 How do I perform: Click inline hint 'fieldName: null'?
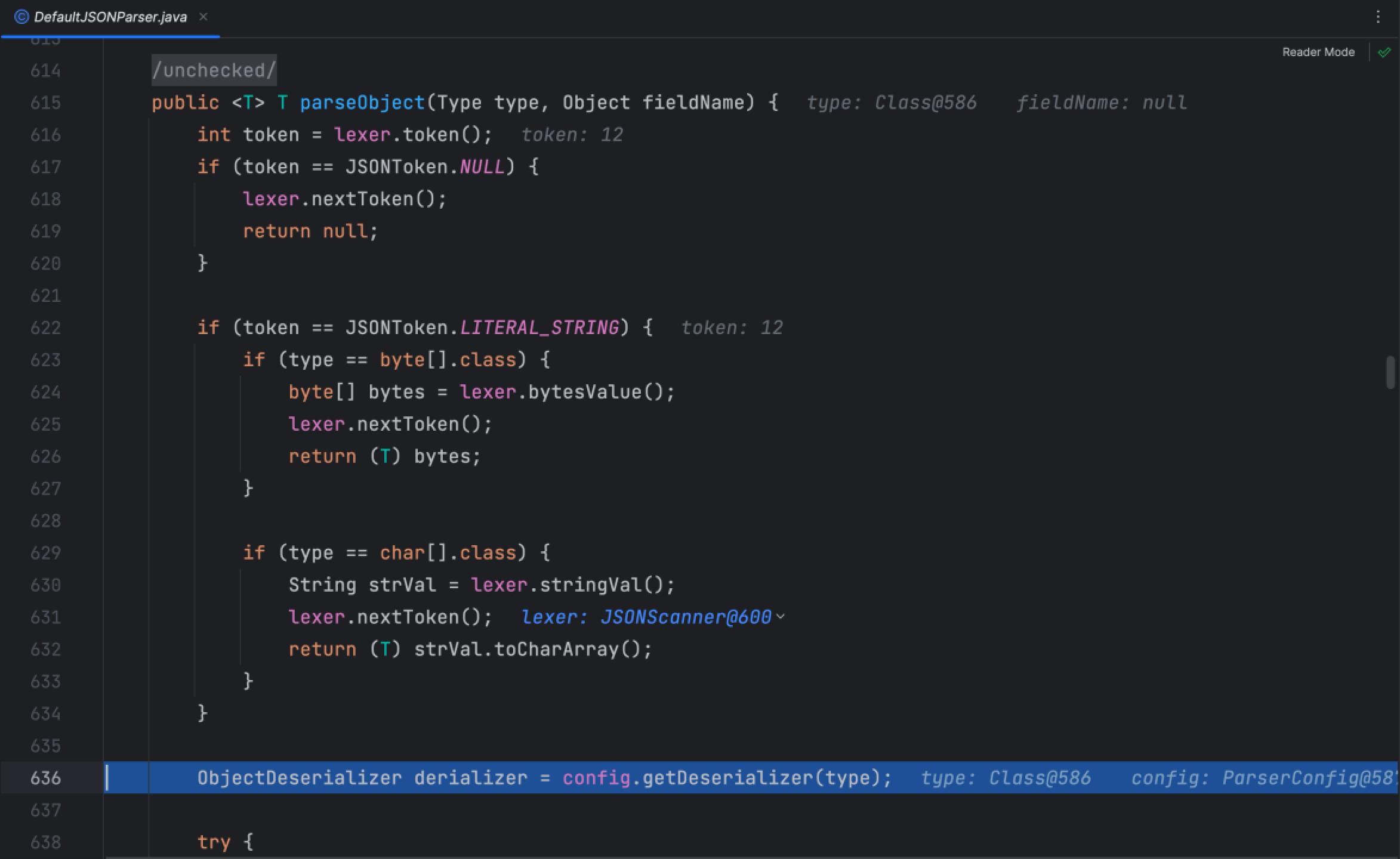click(1102, 103)
